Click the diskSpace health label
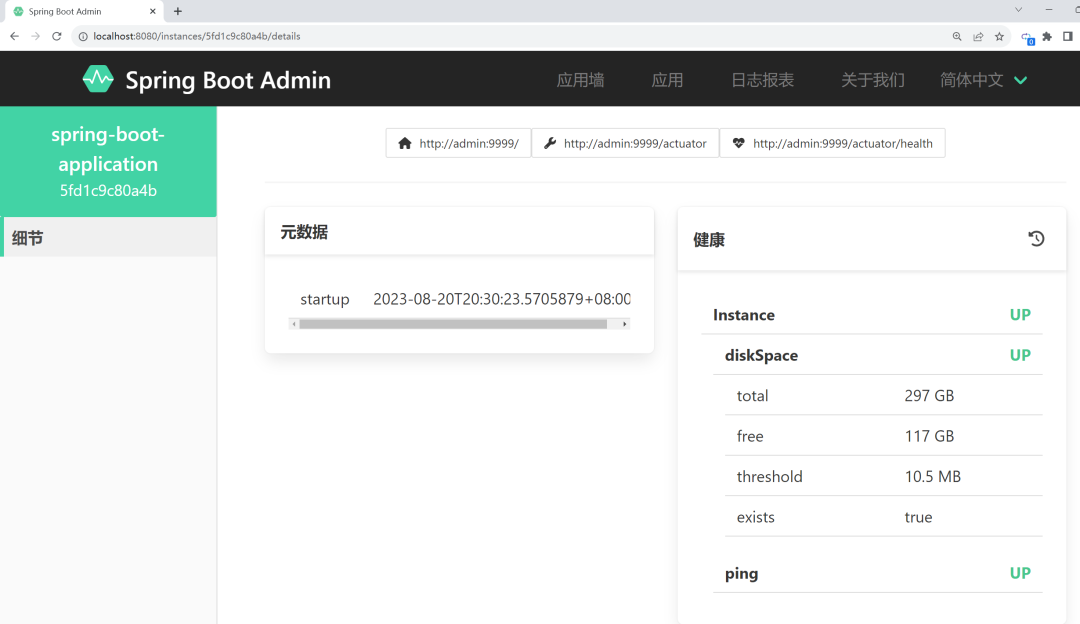Image resolution: width=1080 pixels, height=624 pixels. click(761, 355)
